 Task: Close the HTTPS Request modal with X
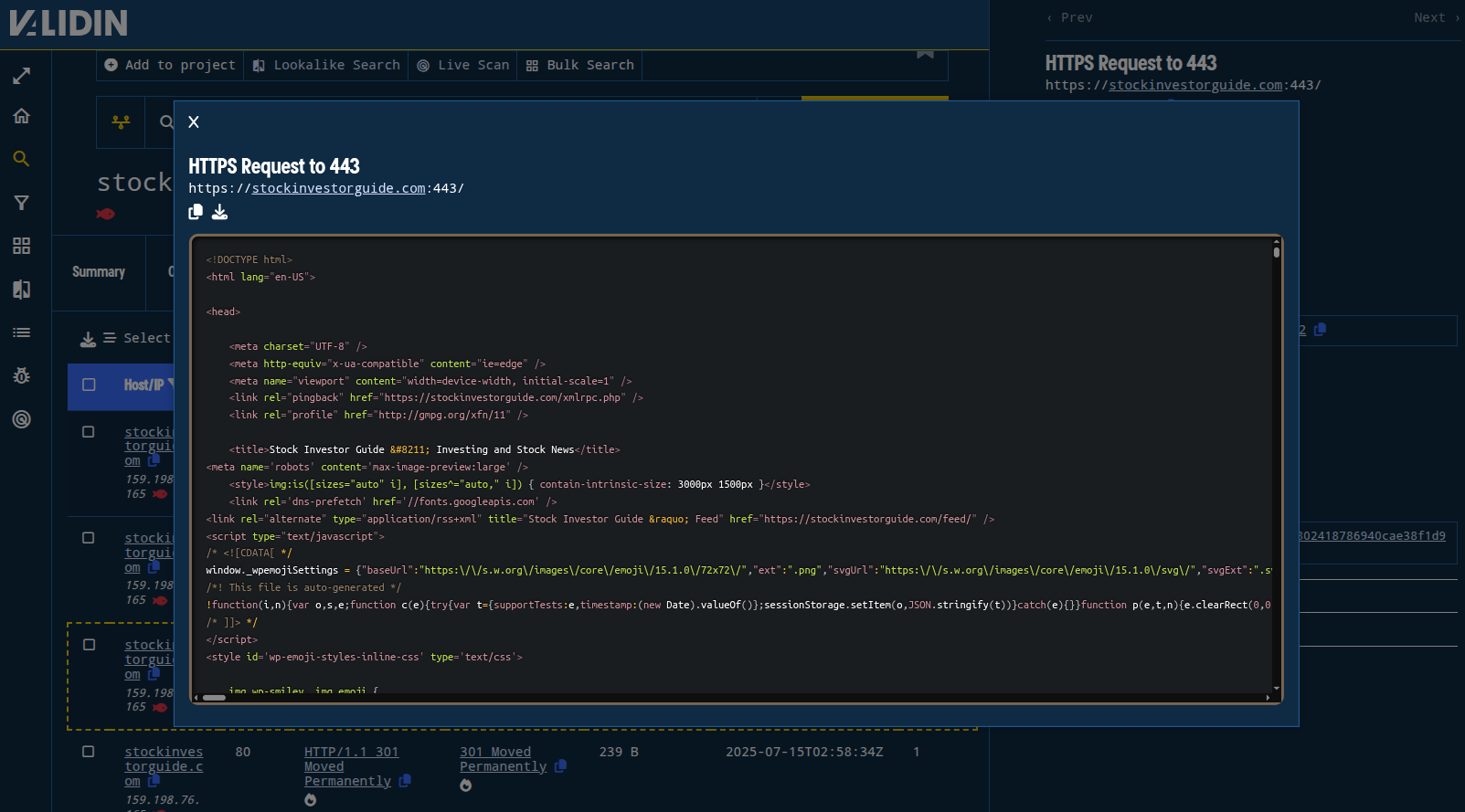(194, 122)
